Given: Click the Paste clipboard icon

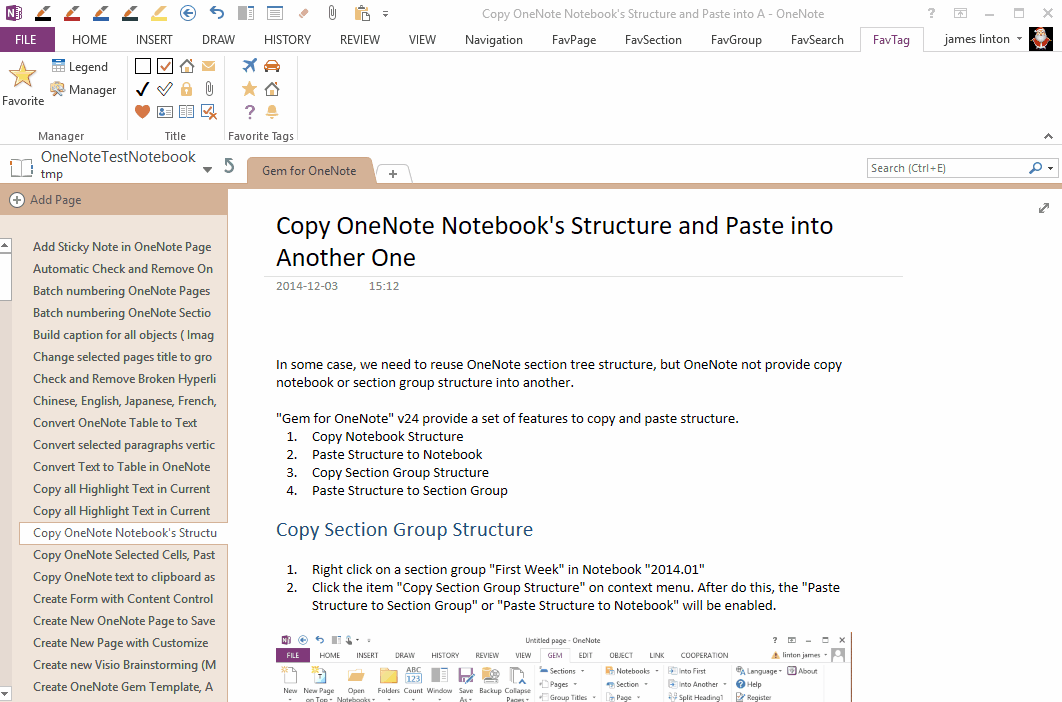Looking at the screenshot, I should [x=362, y=13].
